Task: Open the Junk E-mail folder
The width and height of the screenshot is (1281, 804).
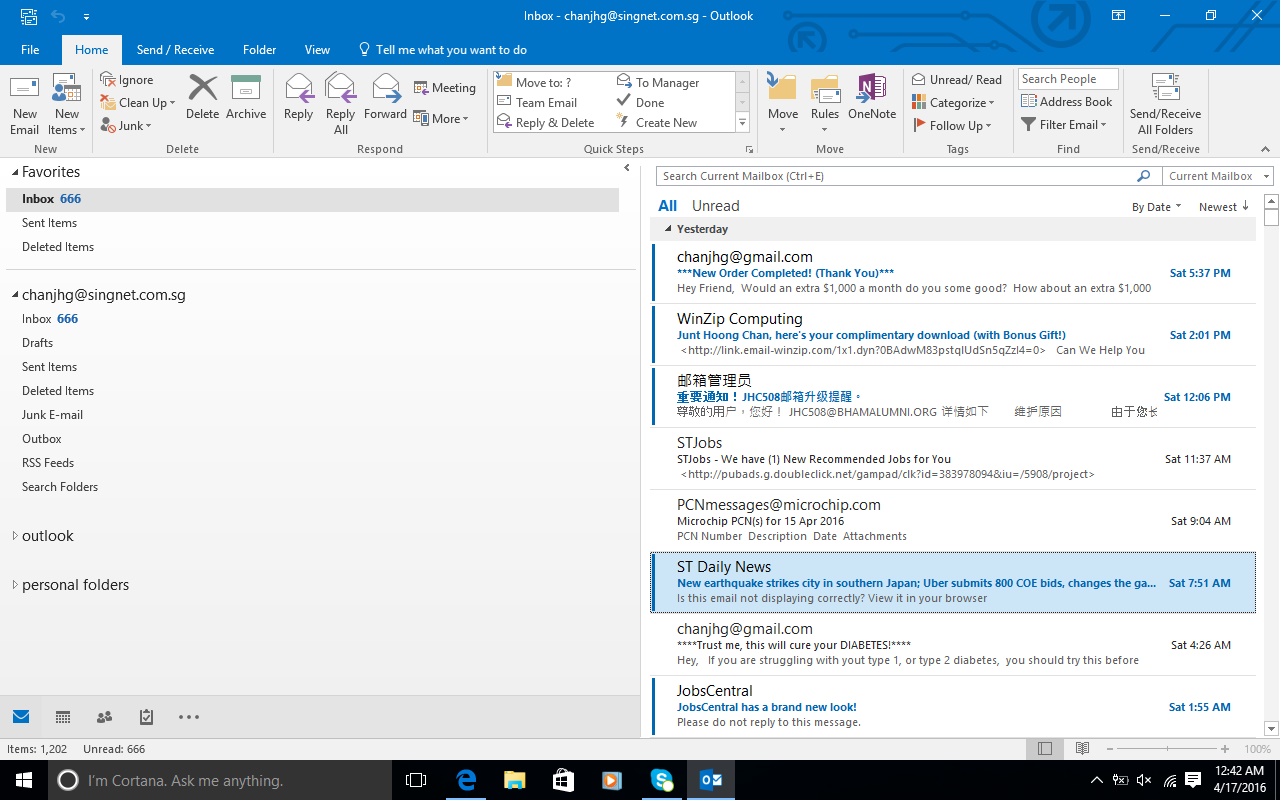Action: pyautogui.click(x=53, y=415)
